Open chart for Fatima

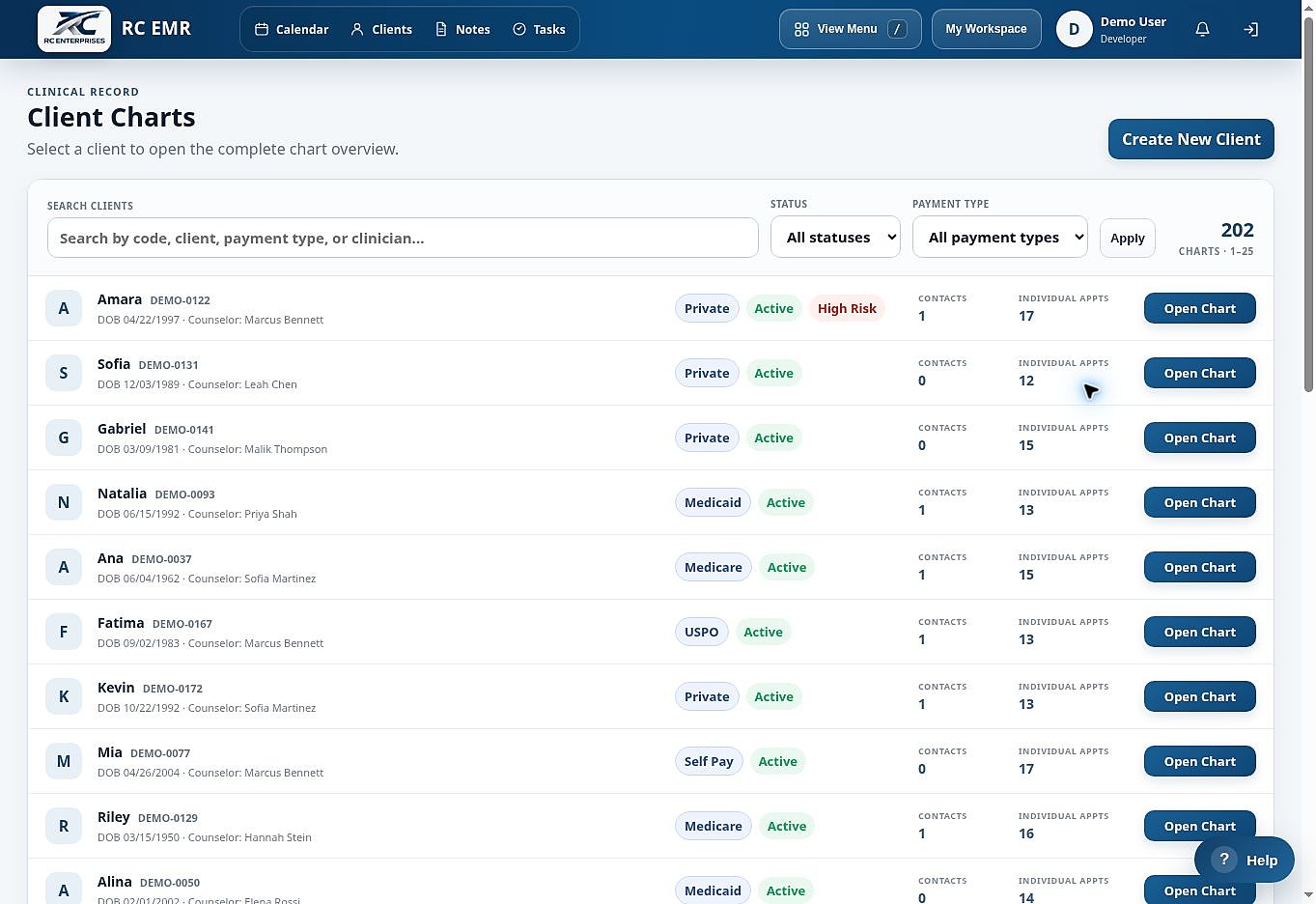tap(1199, 632)
